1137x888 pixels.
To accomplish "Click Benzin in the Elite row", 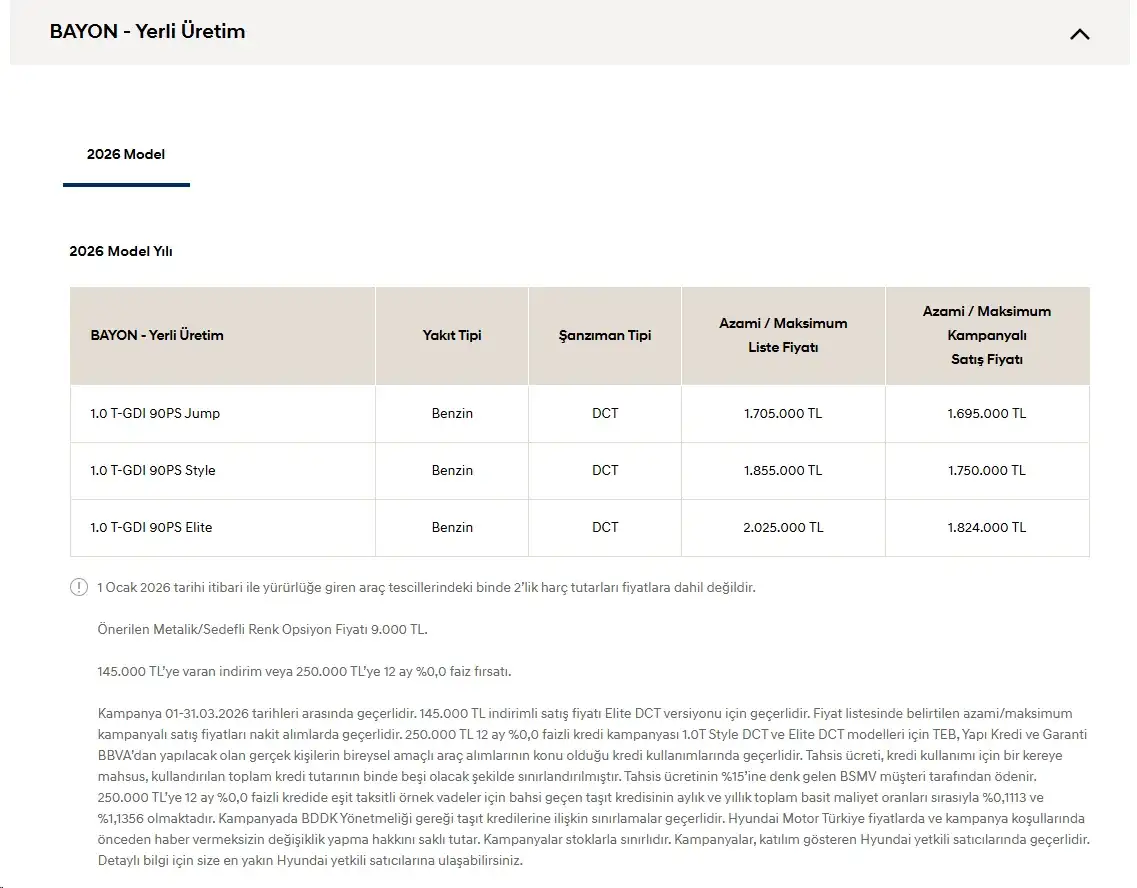I will tap(452, 528).
